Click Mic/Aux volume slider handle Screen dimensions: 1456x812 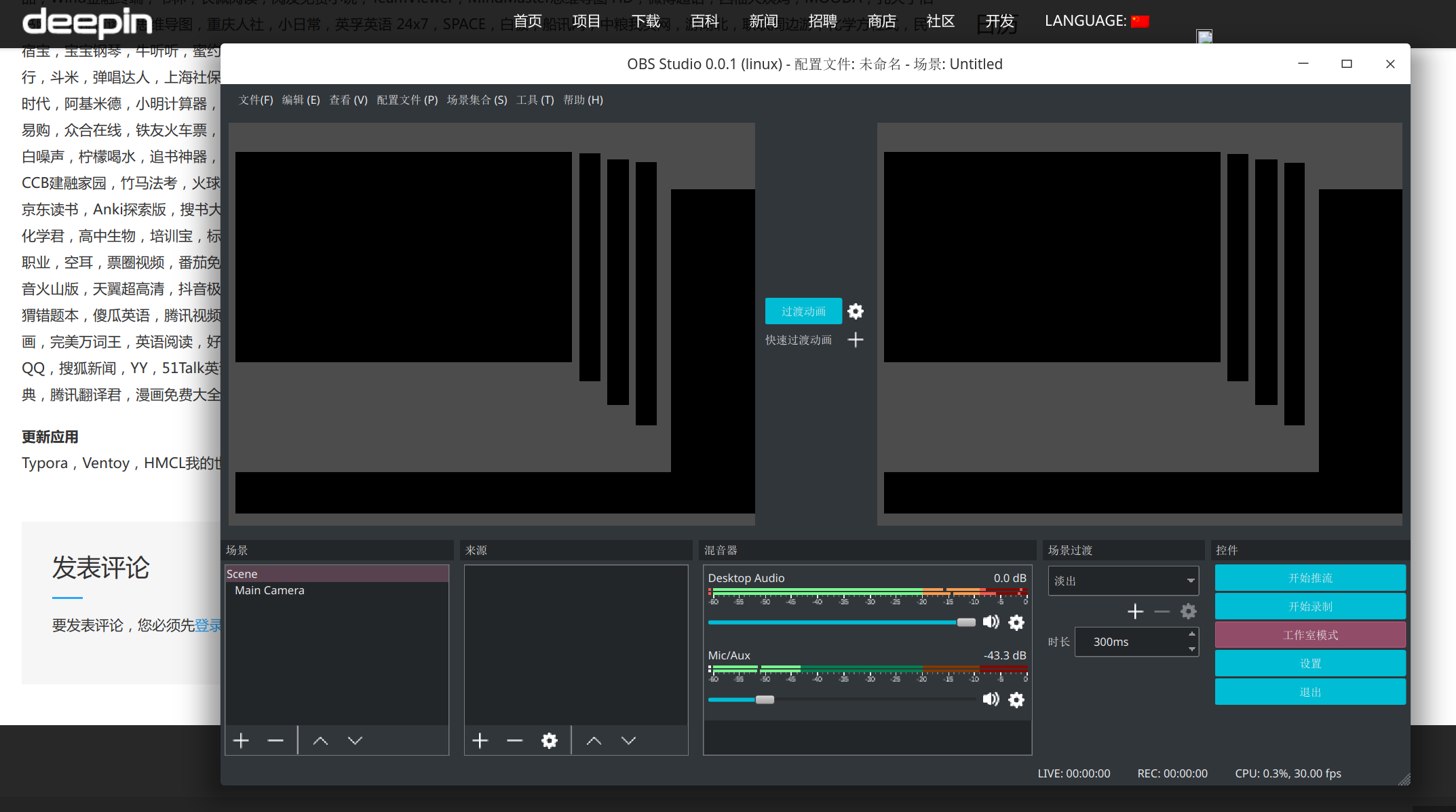(765, 699)
